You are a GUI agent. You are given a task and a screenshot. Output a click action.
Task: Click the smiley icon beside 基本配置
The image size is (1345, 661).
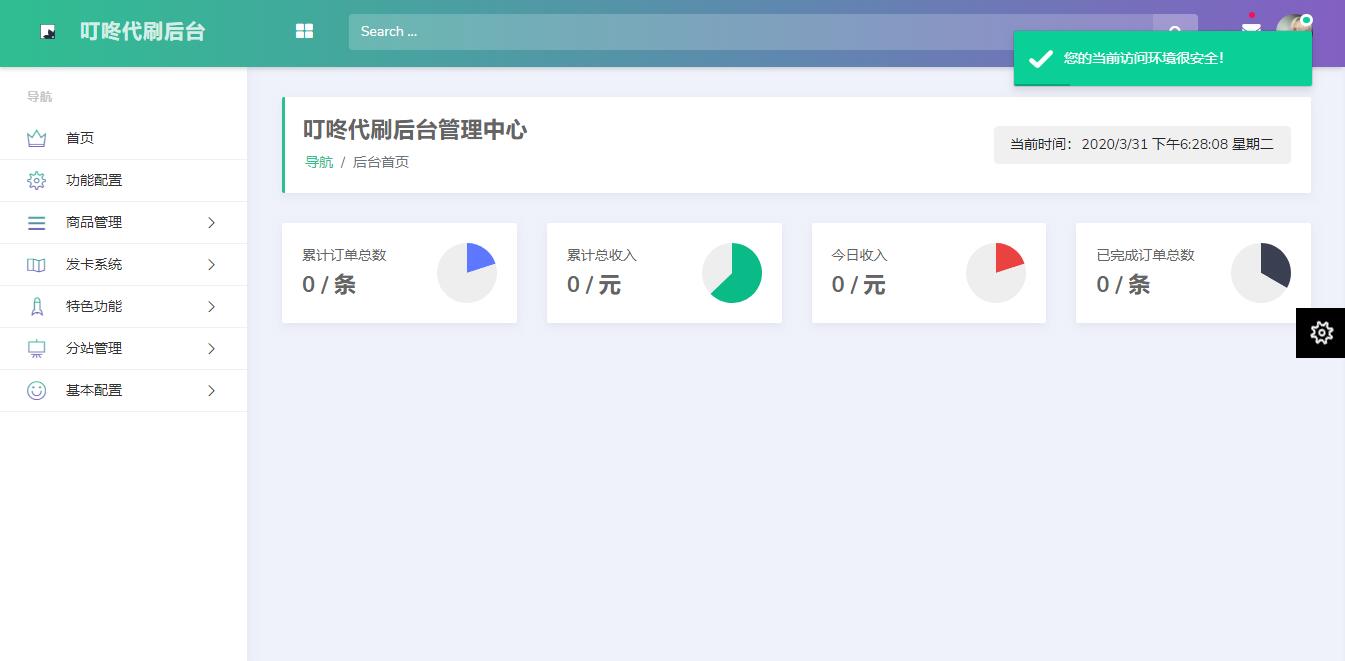(x=37, y=390)
